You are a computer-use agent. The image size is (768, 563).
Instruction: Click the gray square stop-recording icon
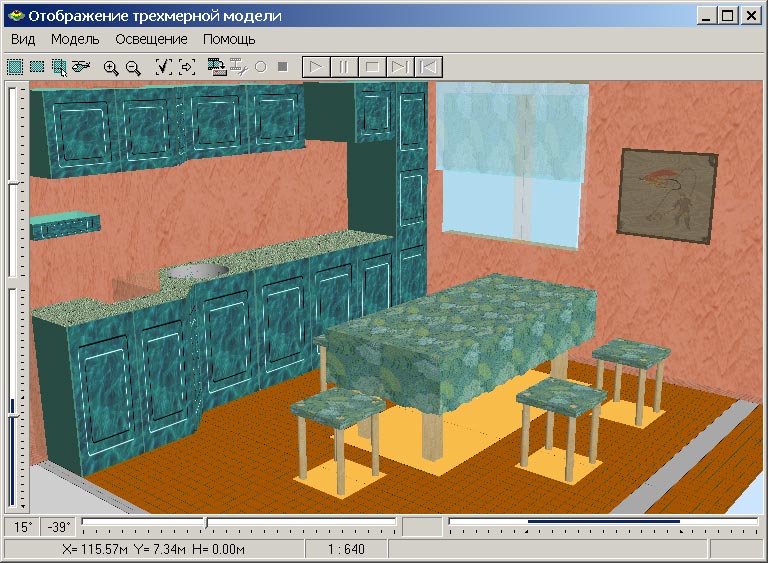click(x=283, y=66)
